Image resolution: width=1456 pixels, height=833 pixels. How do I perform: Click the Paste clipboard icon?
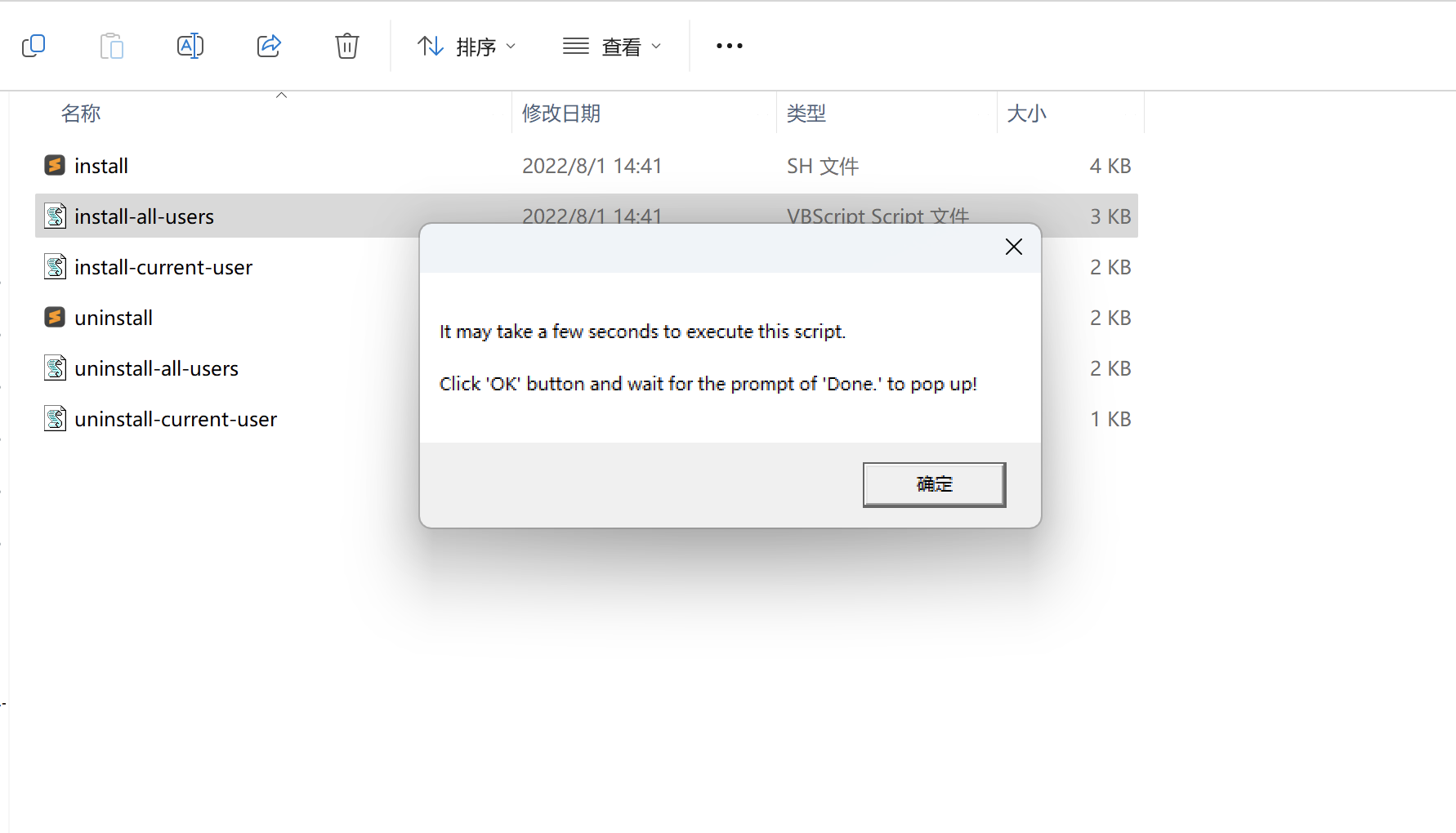click(112, 46)
